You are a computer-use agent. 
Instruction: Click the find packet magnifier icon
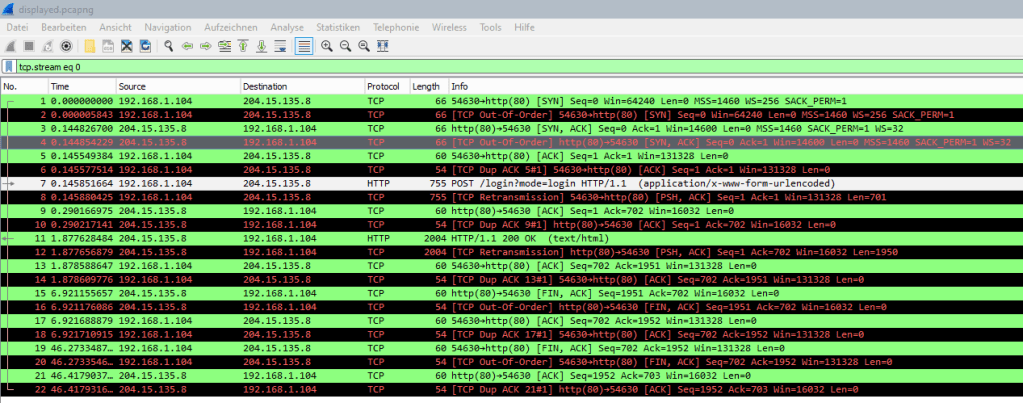[x=170, y=46]
